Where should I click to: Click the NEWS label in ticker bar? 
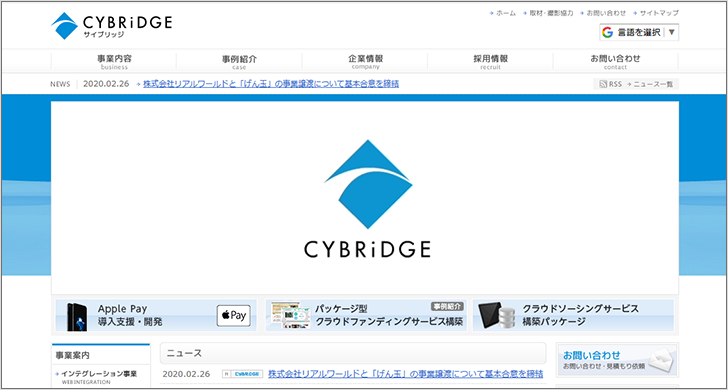[x=60, y=84]
